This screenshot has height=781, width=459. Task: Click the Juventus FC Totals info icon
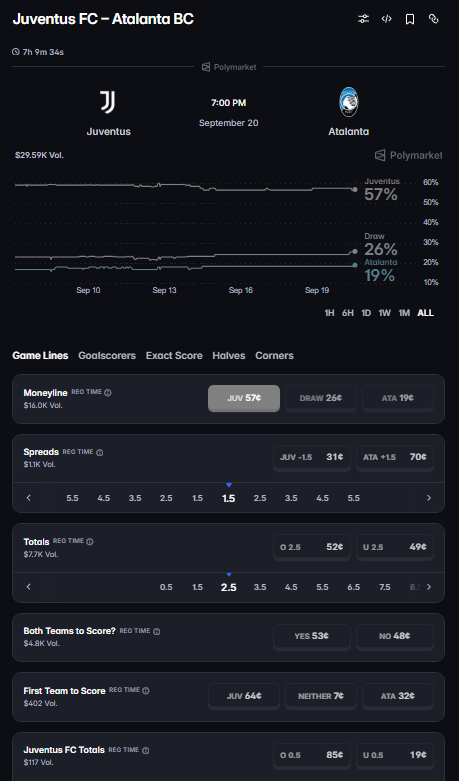coord(145,750)
